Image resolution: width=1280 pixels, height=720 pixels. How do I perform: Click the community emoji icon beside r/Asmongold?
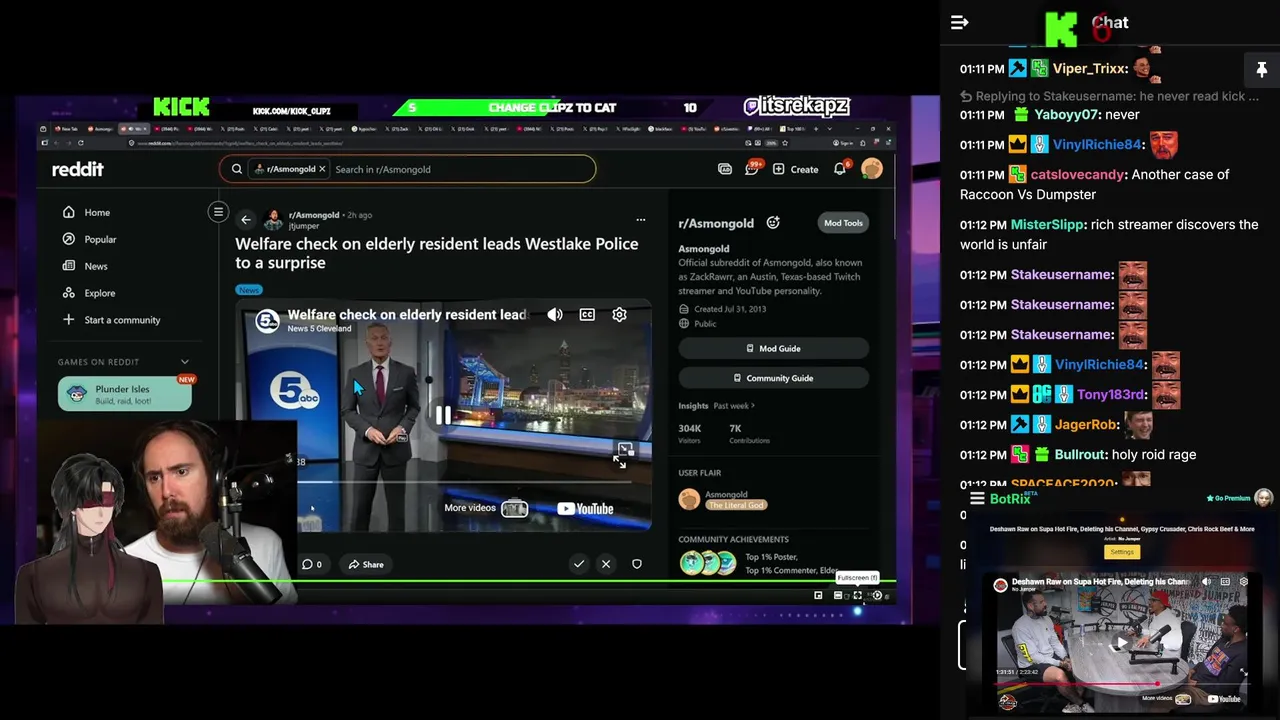(772, 223)
